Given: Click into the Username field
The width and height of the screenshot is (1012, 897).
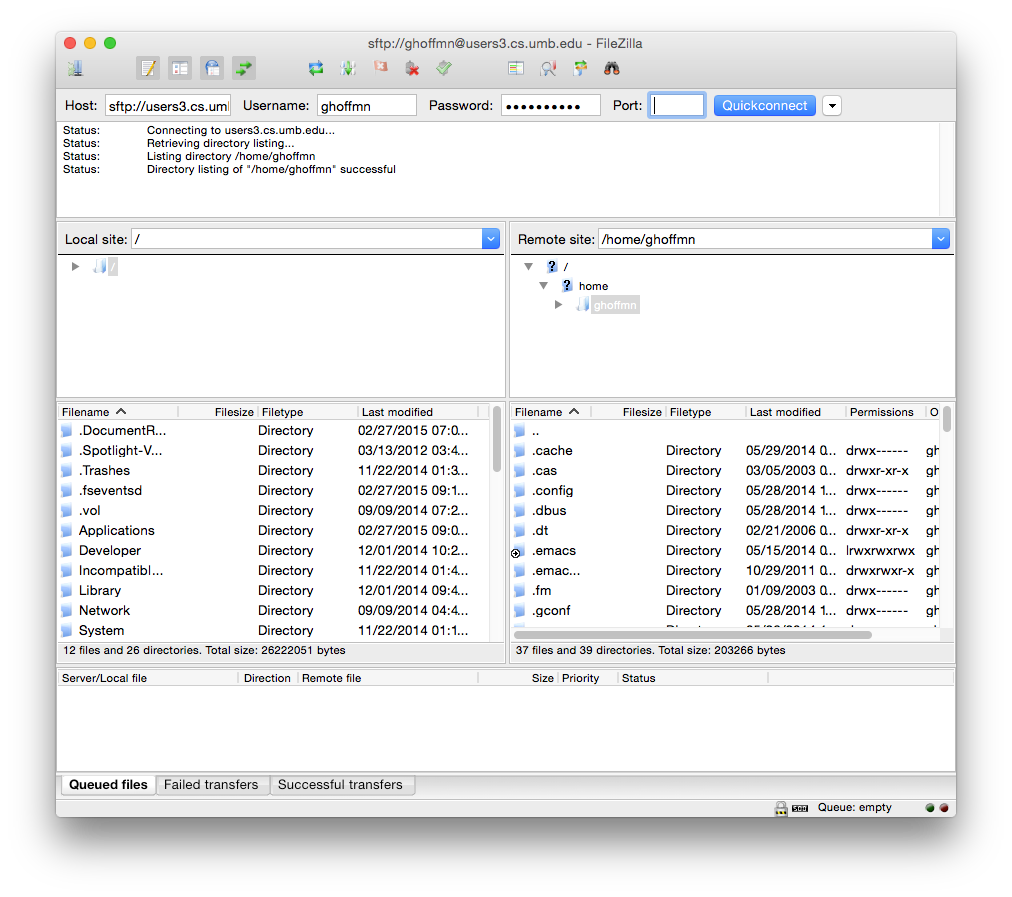Looking at the screenshot, I should (x=366, y=106).
